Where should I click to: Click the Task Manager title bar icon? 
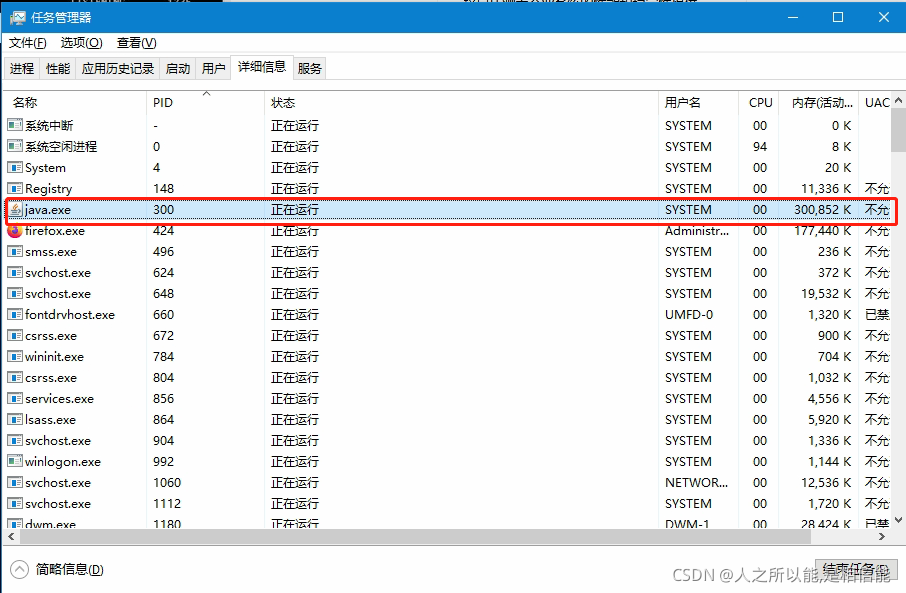click(x=17, y=17)
